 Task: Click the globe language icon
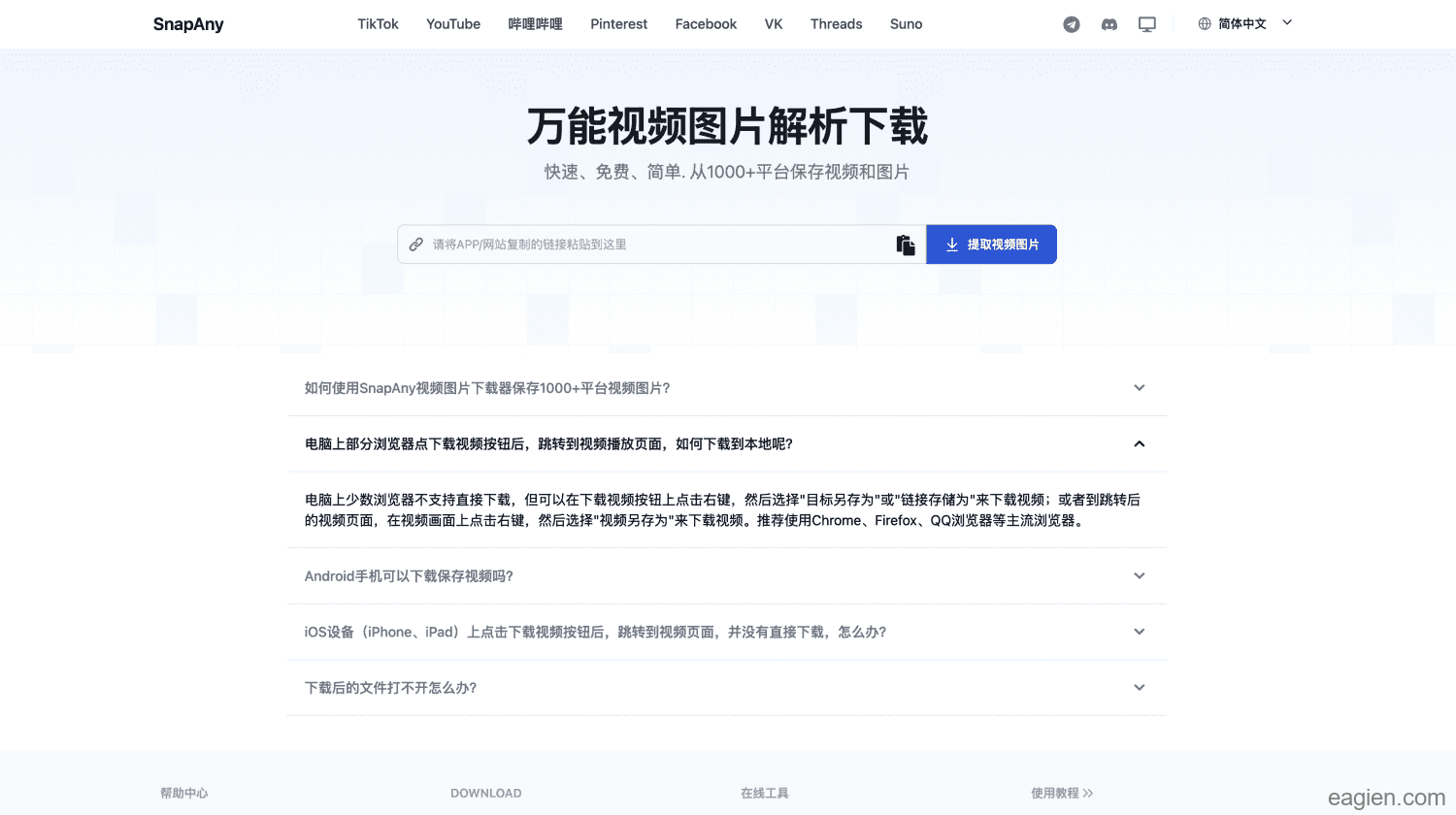pyautogui.click(x=1205, y=24)
